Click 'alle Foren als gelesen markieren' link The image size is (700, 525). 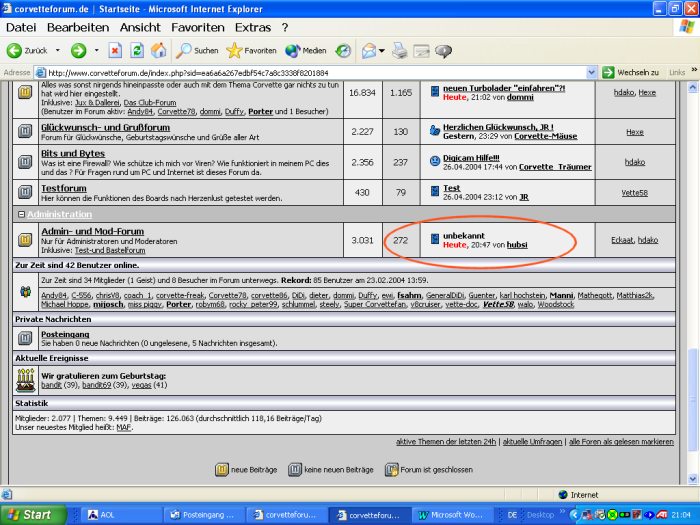(620, 441)
